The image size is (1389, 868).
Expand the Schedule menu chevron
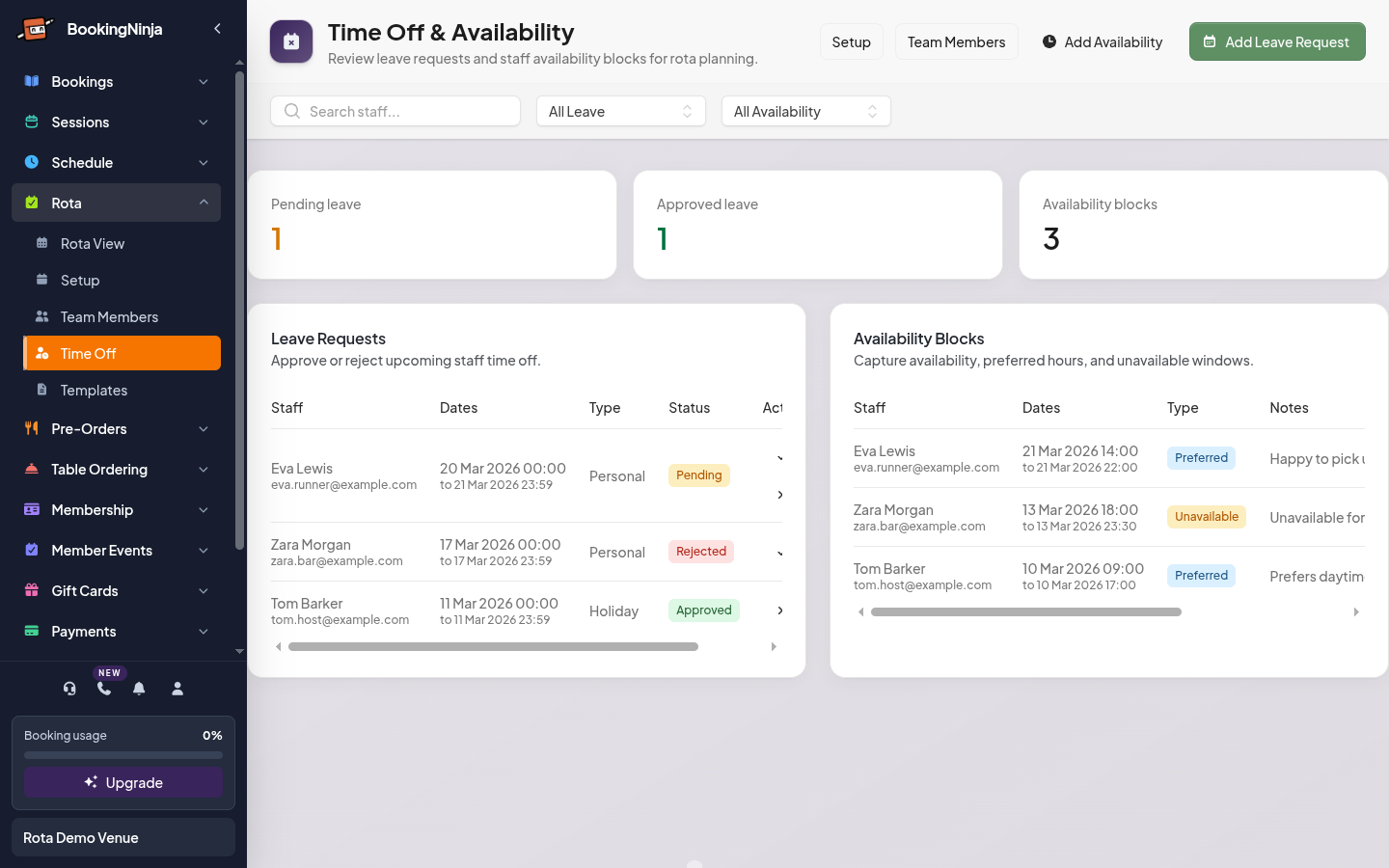(204, 163)
